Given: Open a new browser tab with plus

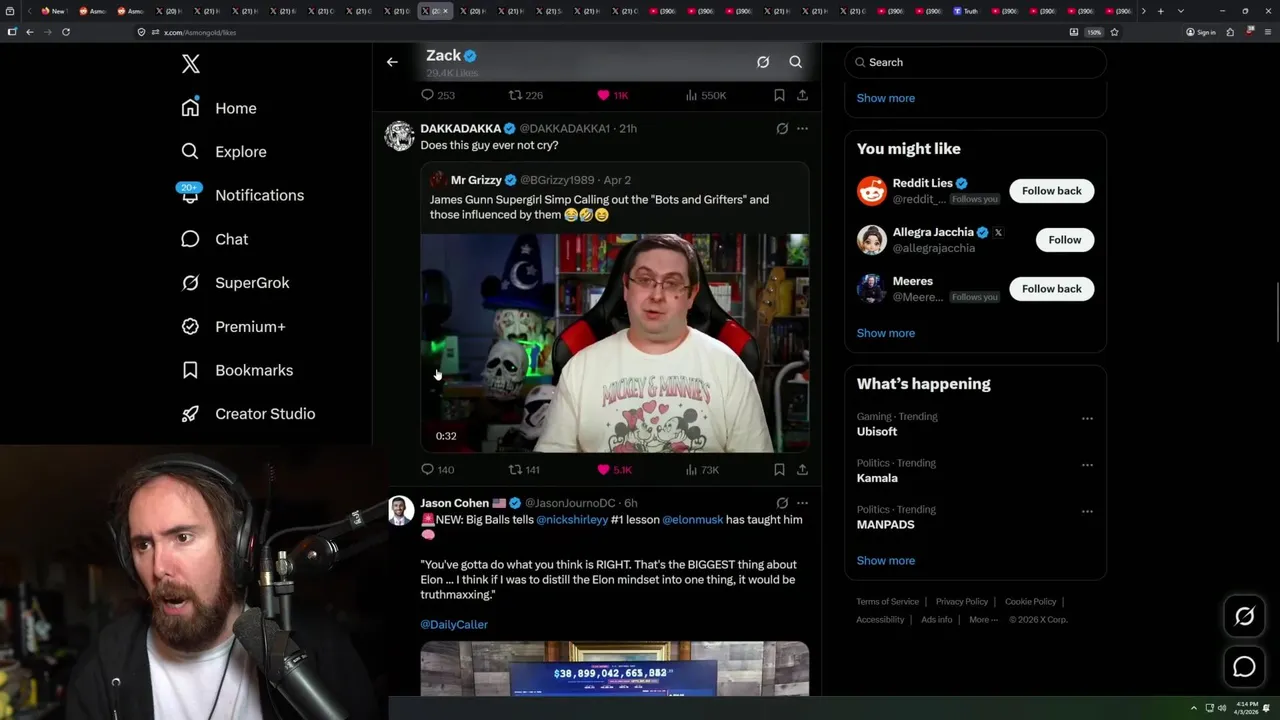Looking at the screenshot, I should click(1160, 11).
